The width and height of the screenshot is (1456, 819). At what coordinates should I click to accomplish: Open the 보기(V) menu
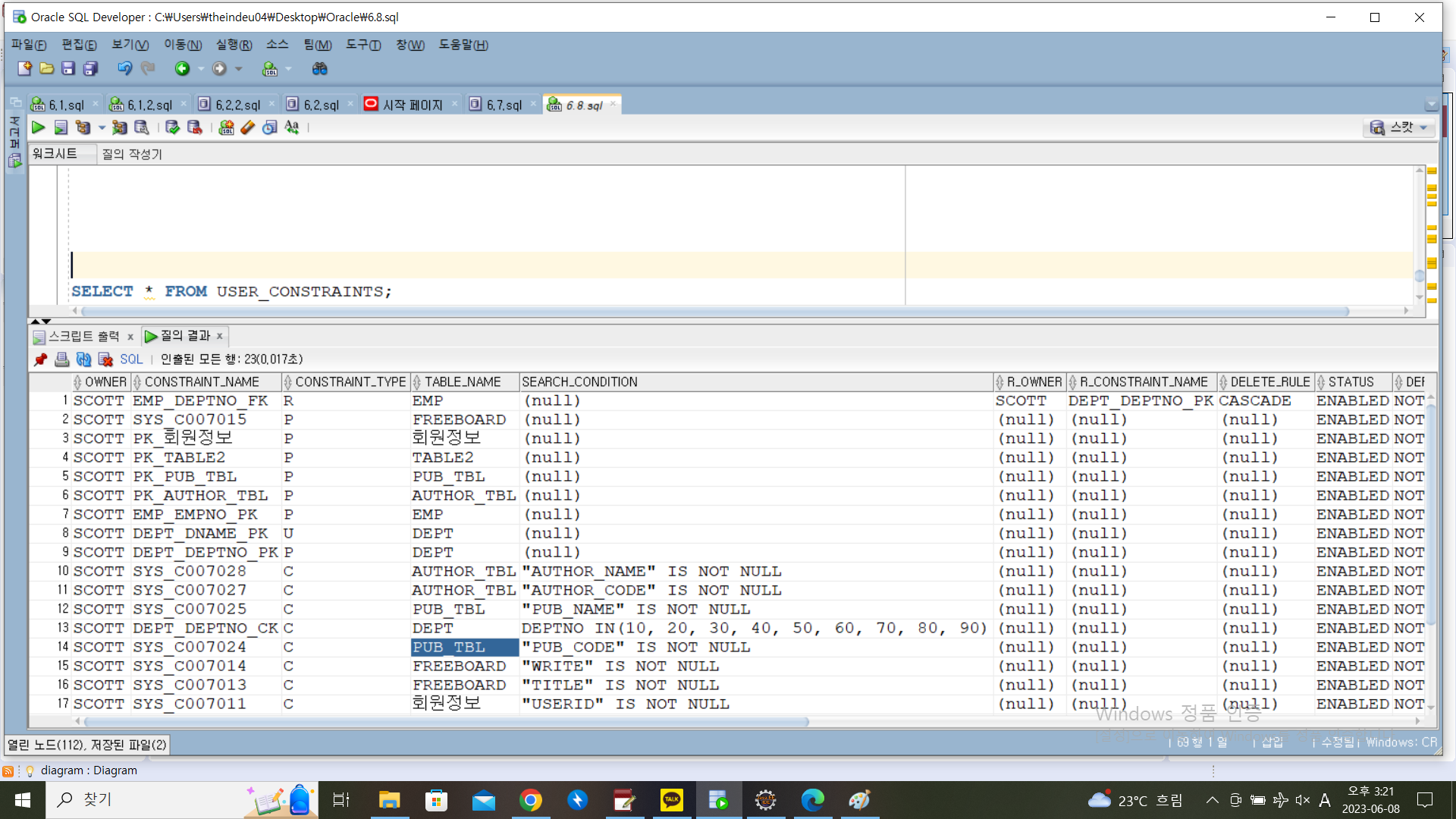(x=130, y=45)
